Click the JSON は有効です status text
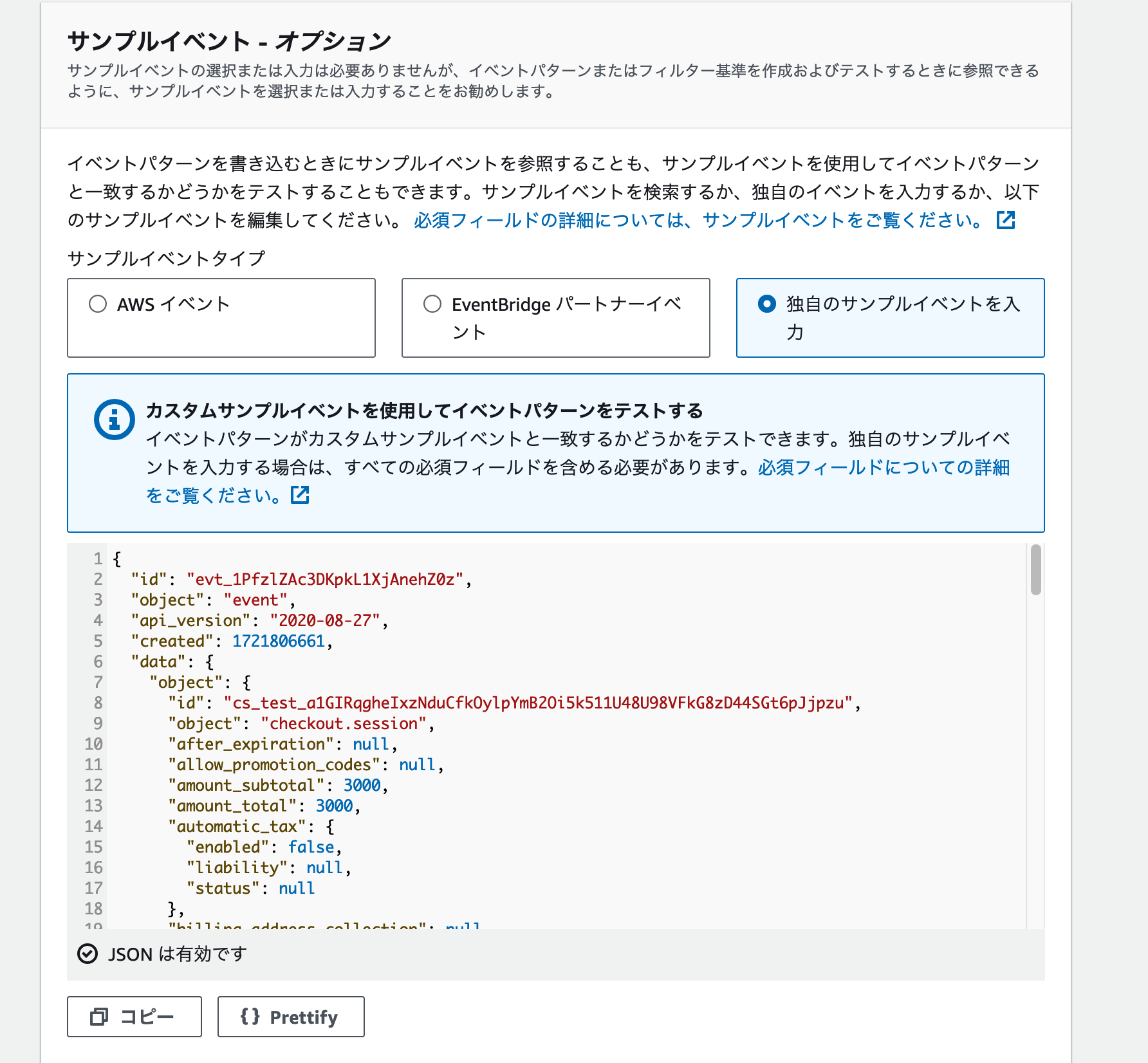This screenshot has width=1148, height=1063. tap(178, 954)
